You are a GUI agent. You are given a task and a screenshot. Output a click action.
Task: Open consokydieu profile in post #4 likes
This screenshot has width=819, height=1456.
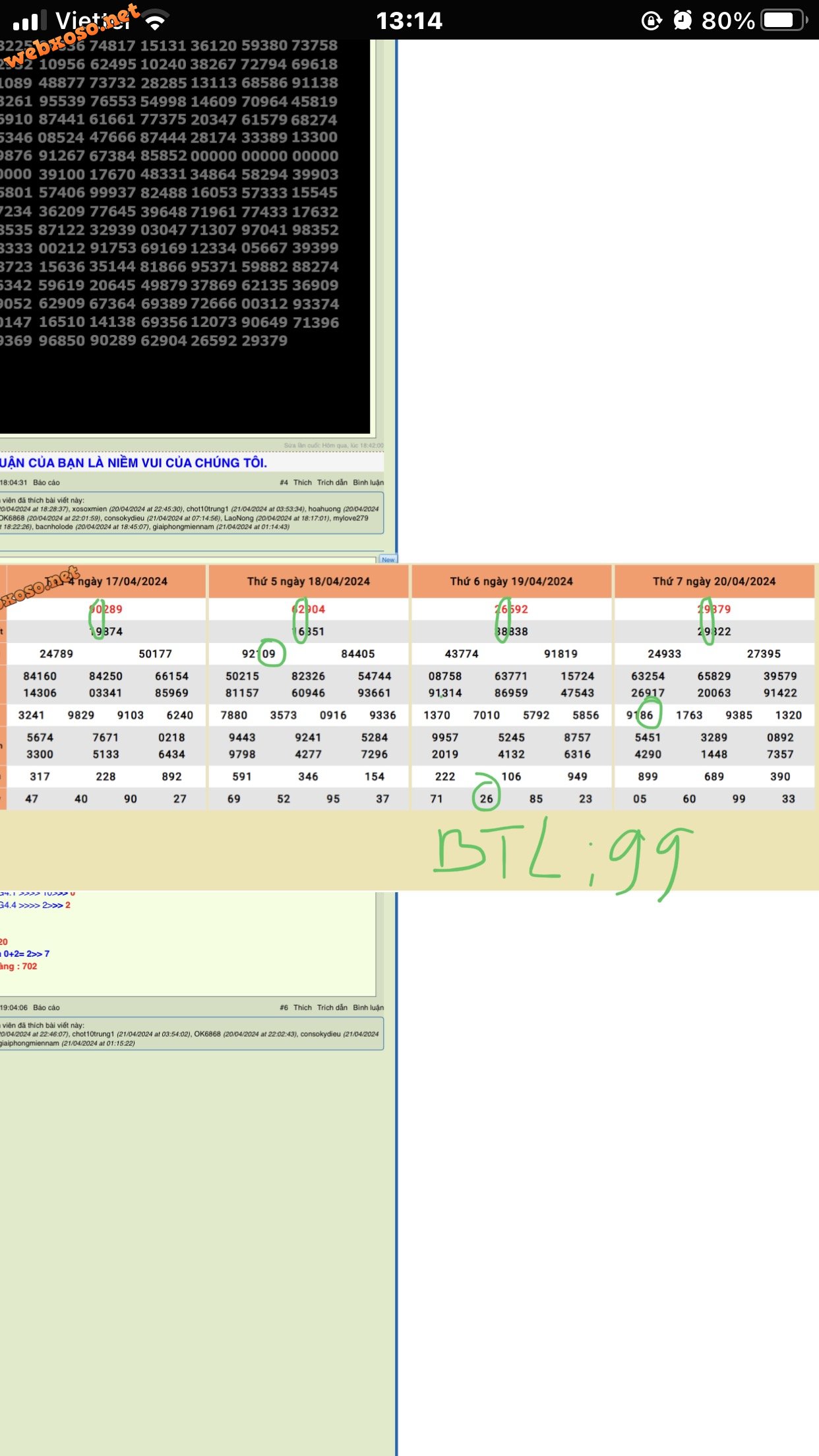pyautogui.click(x=124, y=518)
